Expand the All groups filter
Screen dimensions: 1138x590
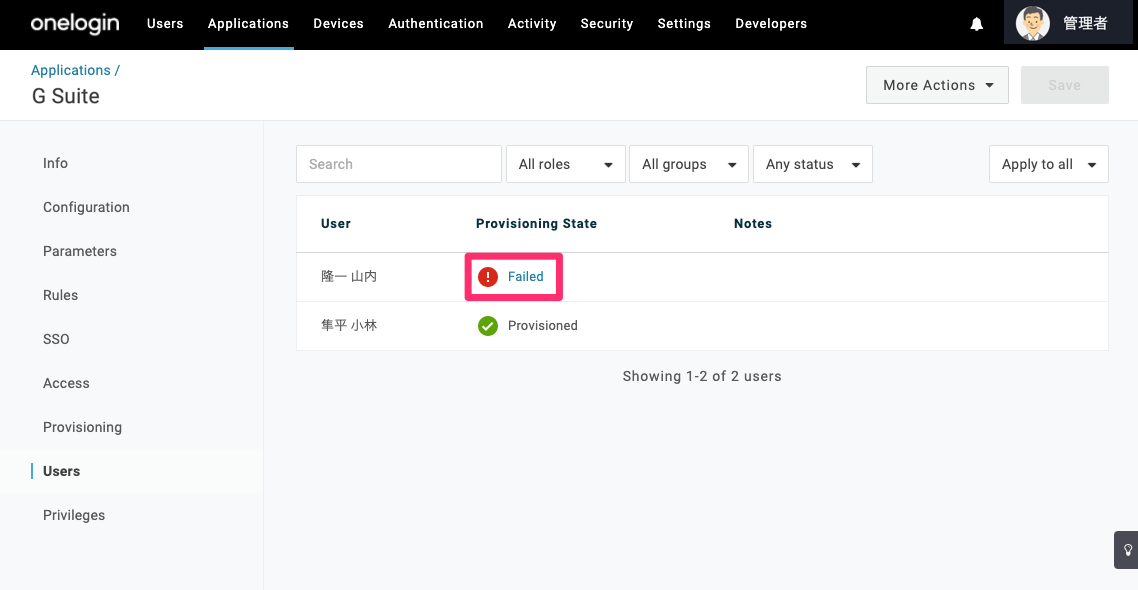coord(689,164)
